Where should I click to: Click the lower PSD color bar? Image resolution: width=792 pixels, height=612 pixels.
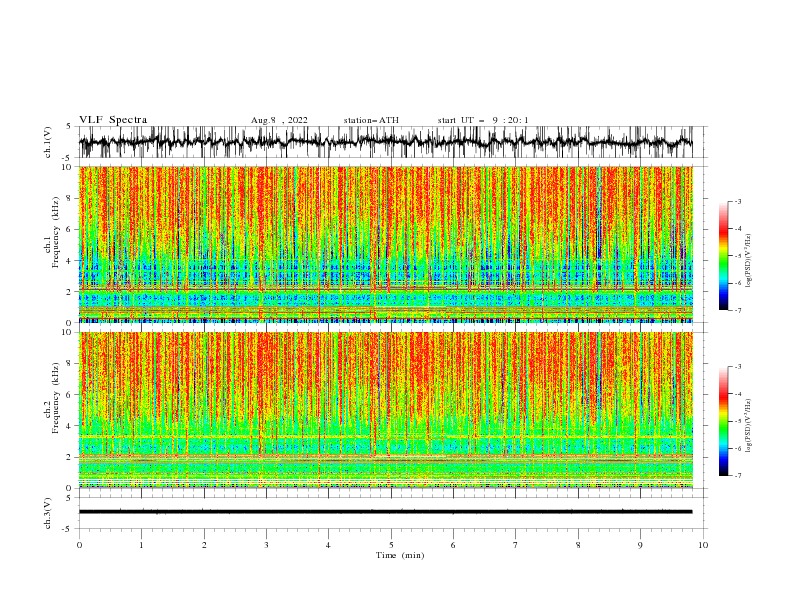point(724,421)
